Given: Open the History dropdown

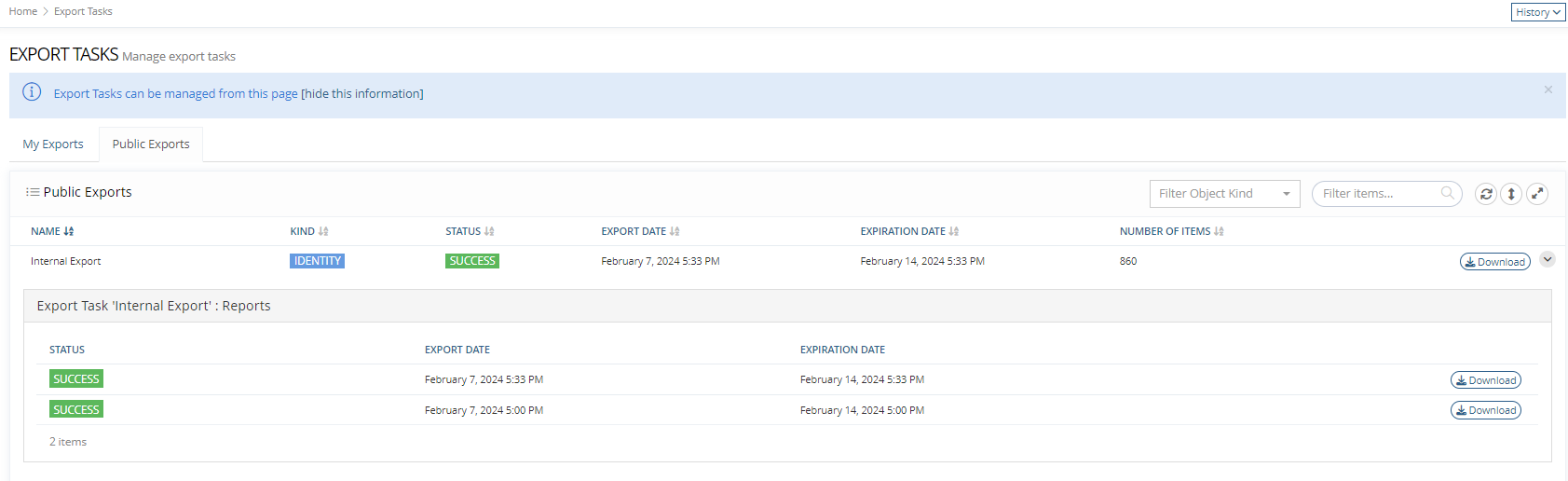Looking at the screenshot, I should (x=1537, y=12).
